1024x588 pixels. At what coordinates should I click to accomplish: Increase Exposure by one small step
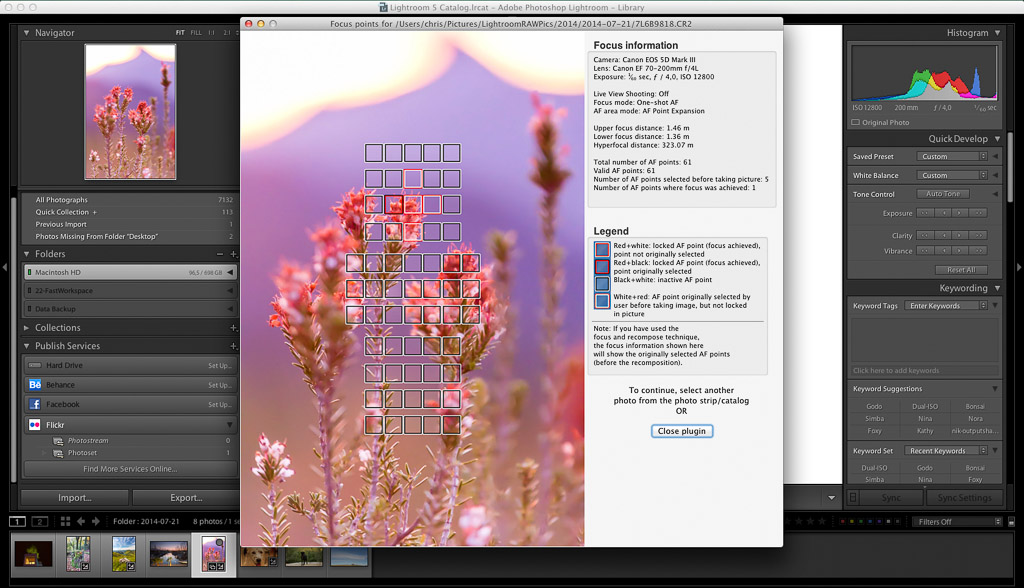(959, 213)
